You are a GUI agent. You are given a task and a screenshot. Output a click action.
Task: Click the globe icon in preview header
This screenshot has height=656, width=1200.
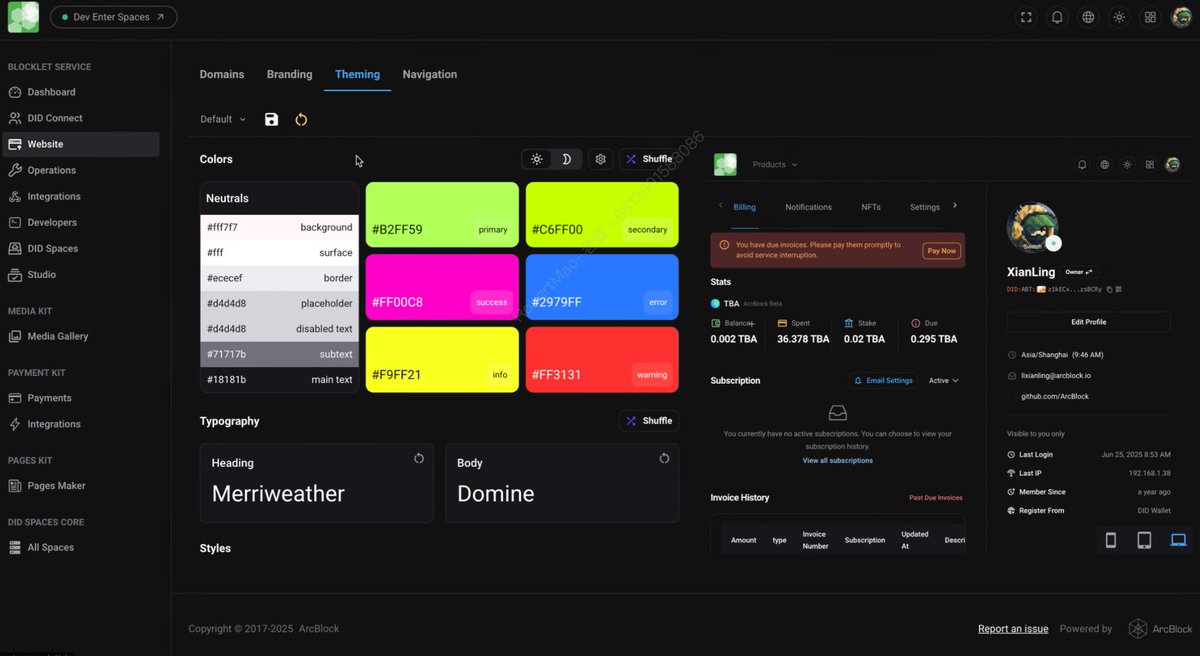coord(1105,165)
